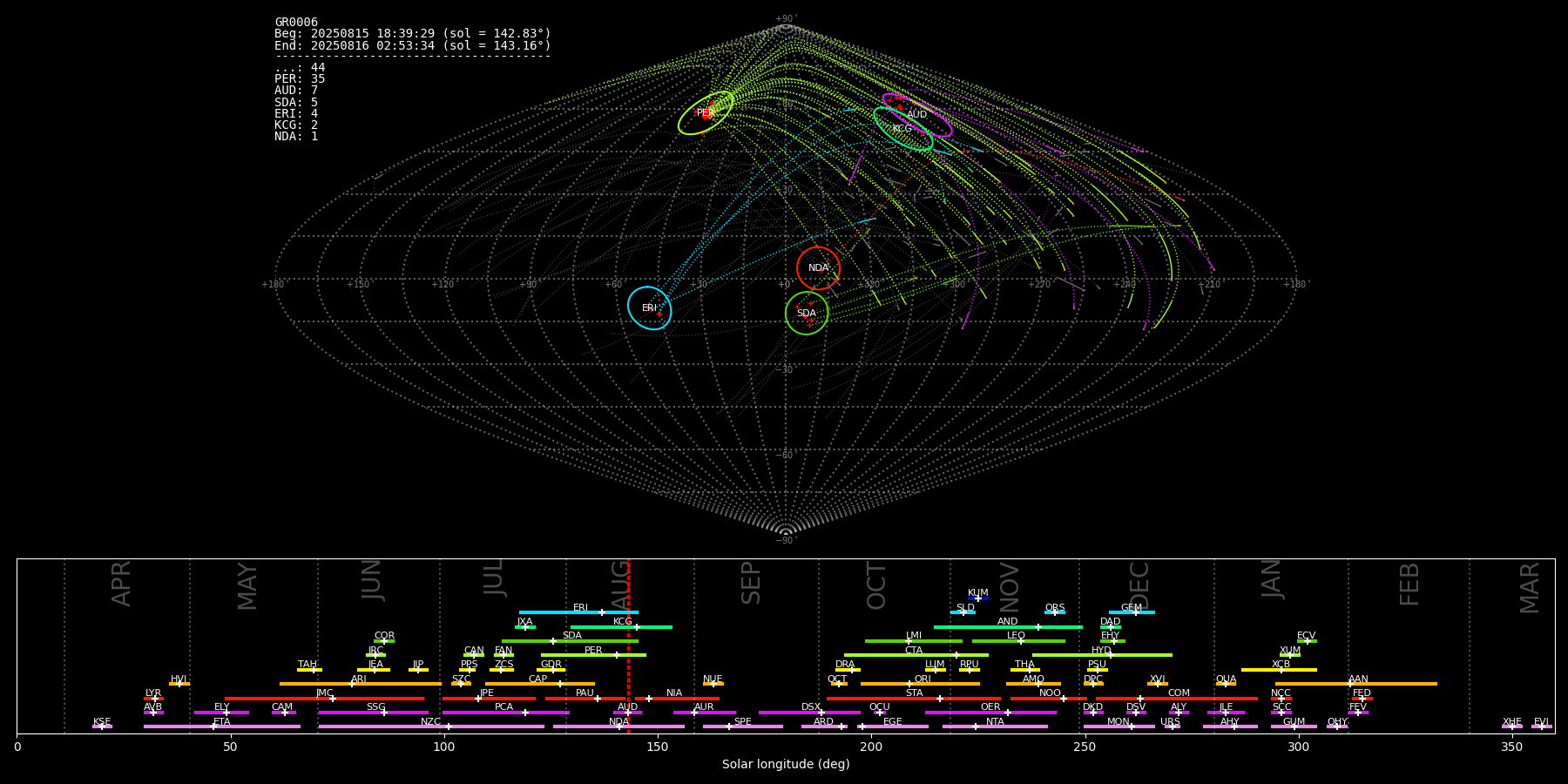This screenshot has width=1568, height=784.
Task: Click the GR0006 station title text
Action: (x=296, y=23)
